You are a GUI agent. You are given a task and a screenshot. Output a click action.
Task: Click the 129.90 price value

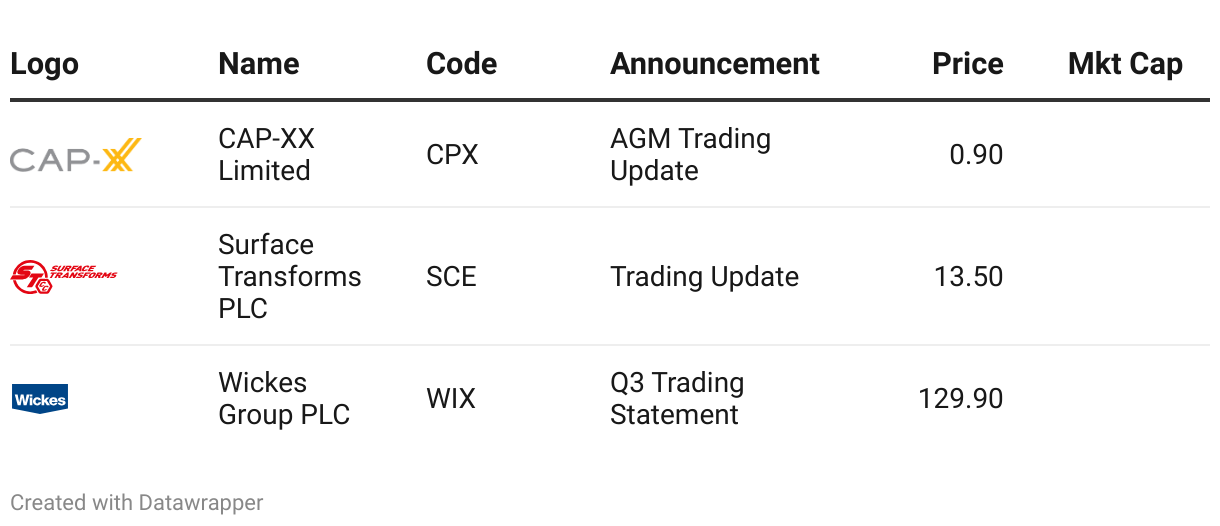tap(960, 399)
